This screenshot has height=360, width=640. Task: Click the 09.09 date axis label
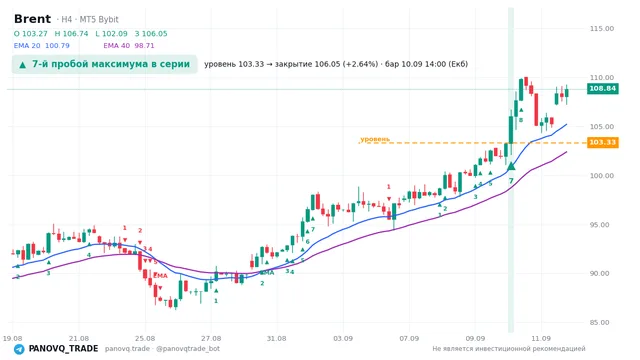click(x=475, y=338)
